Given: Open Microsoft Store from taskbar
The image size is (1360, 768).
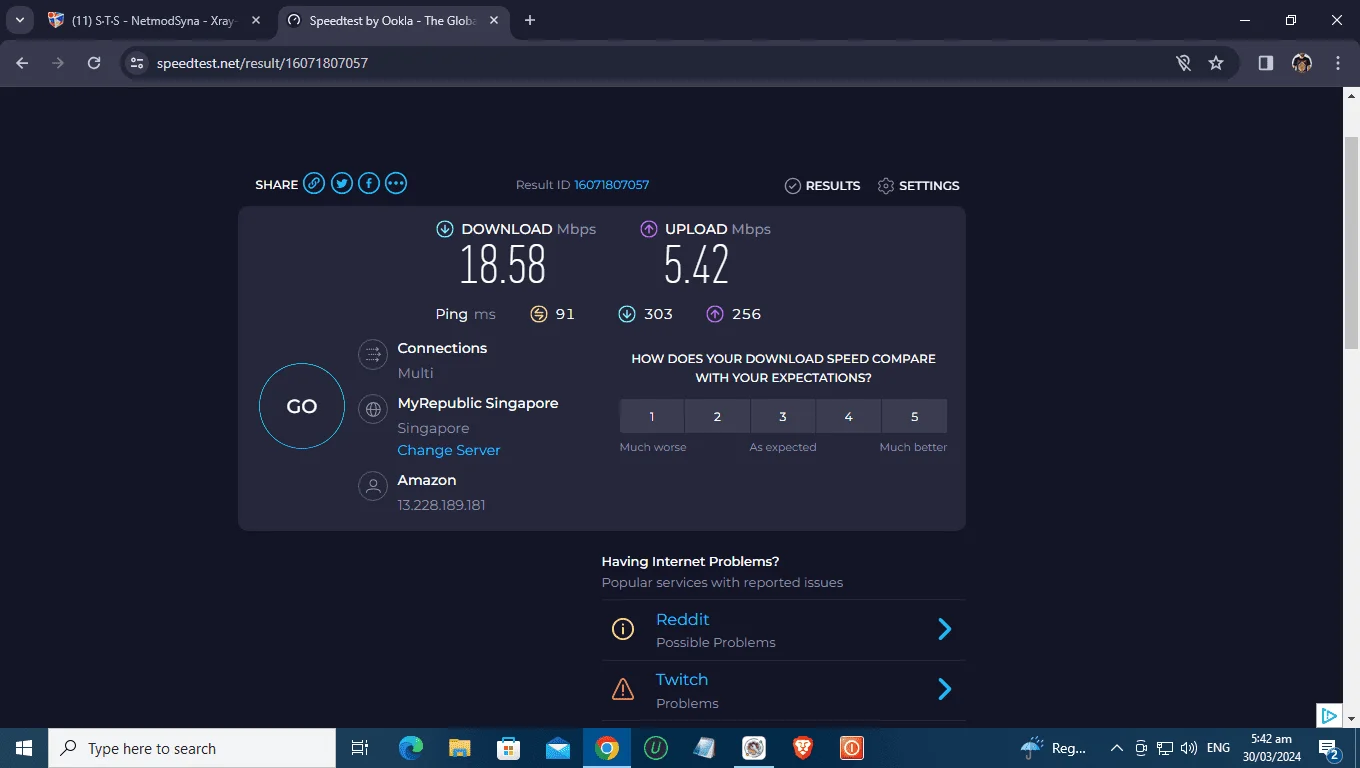Looking at the screenshot, I should pos(509,748).
